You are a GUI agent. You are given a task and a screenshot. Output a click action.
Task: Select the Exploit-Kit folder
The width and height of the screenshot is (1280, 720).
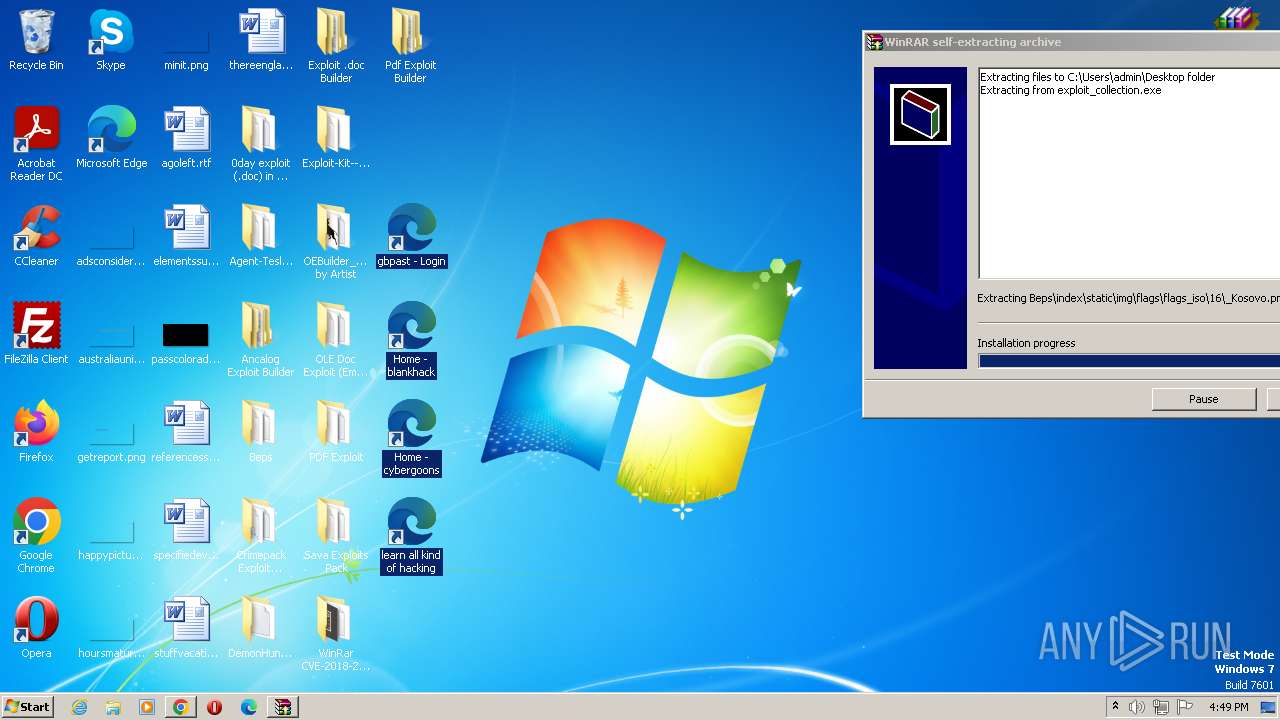pos(335,139)
